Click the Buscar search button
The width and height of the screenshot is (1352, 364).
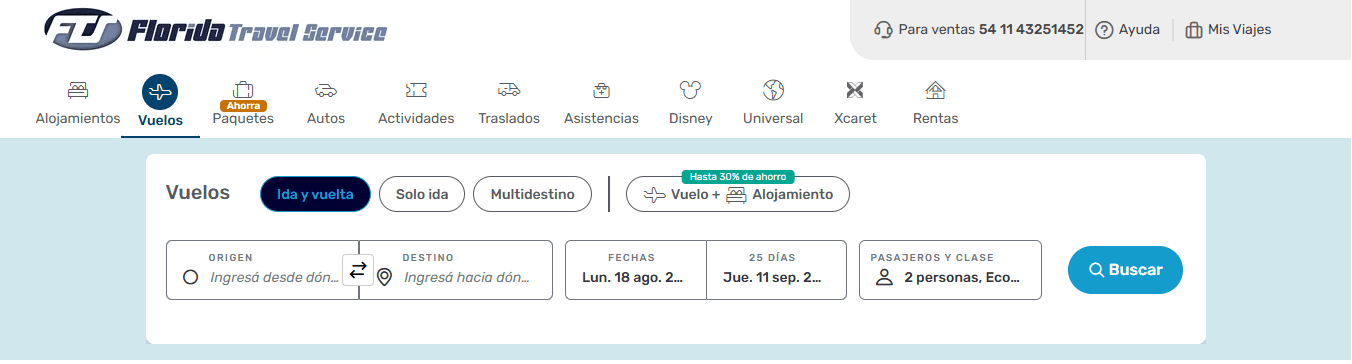[1125, 270]
